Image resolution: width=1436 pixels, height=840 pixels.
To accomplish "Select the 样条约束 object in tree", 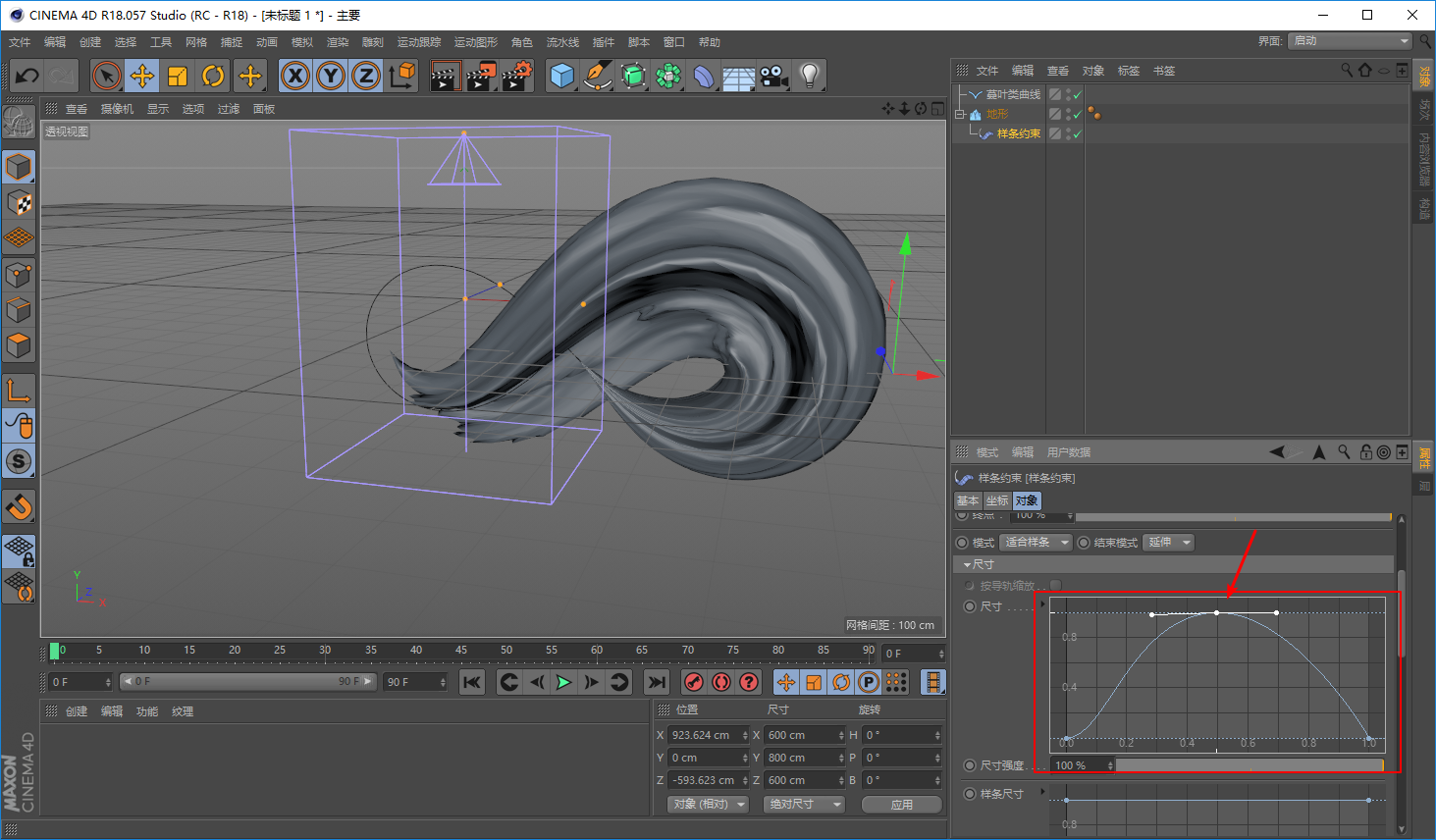I will [x=1018, y=133].
